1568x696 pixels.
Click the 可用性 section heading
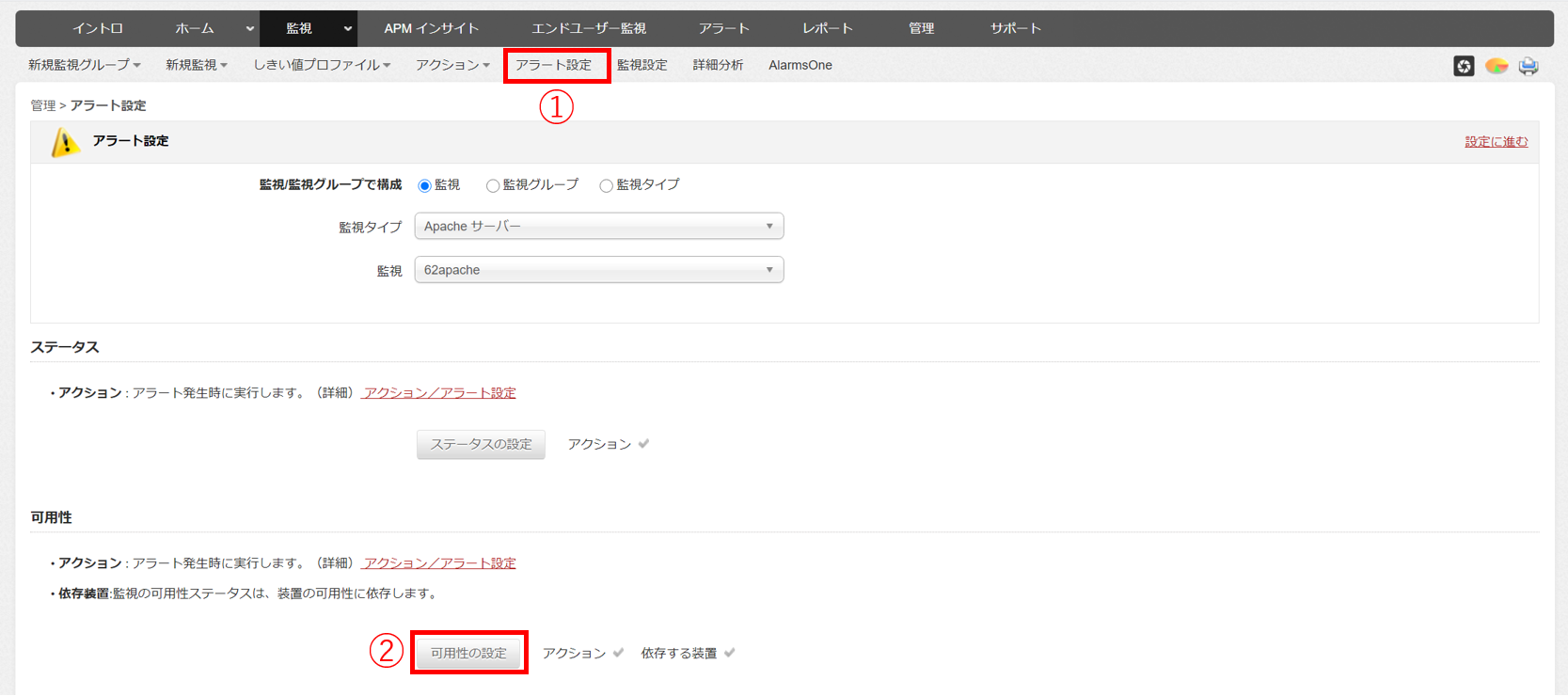click(51, 517)
